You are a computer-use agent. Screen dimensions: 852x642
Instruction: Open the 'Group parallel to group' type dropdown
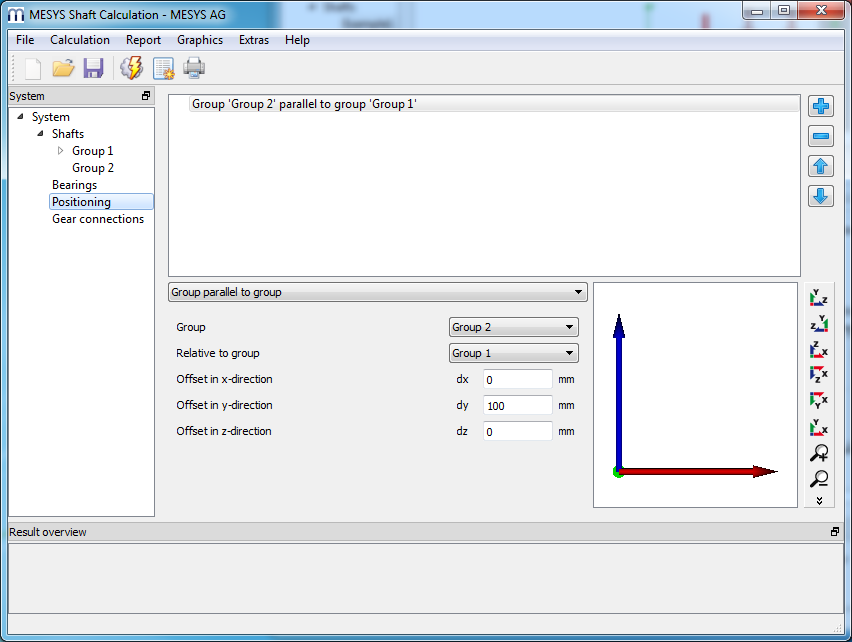click(x=377, y=292)
